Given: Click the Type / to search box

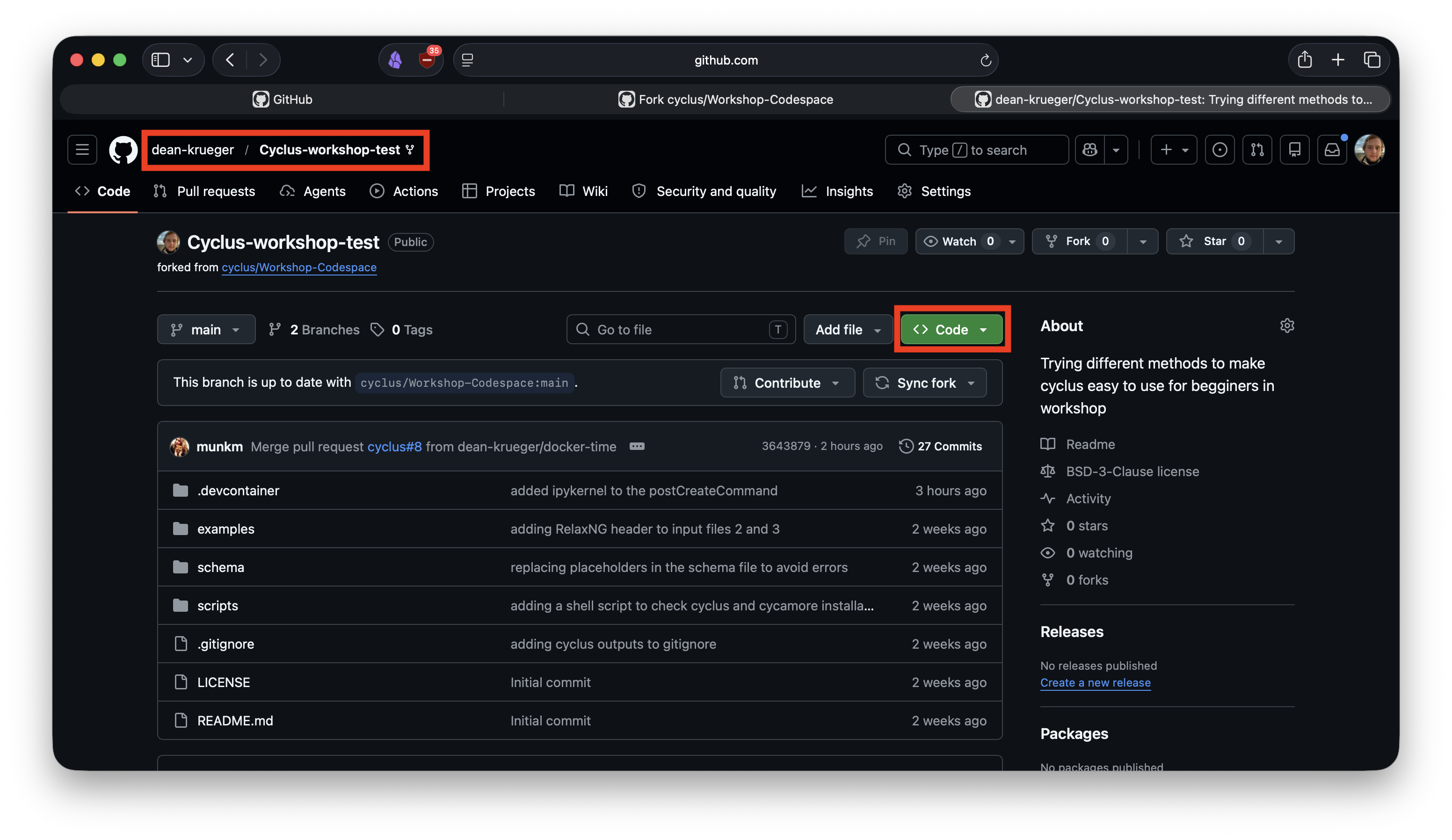Looking at the screenshot, I should coord(977,150).
